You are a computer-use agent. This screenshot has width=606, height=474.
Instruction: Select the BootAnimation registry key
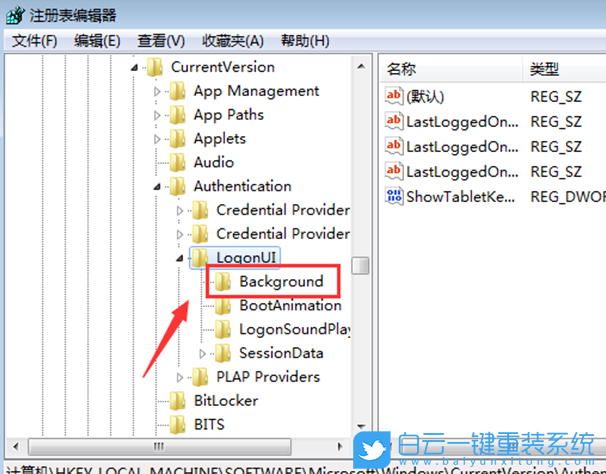(x=290, y=305)
